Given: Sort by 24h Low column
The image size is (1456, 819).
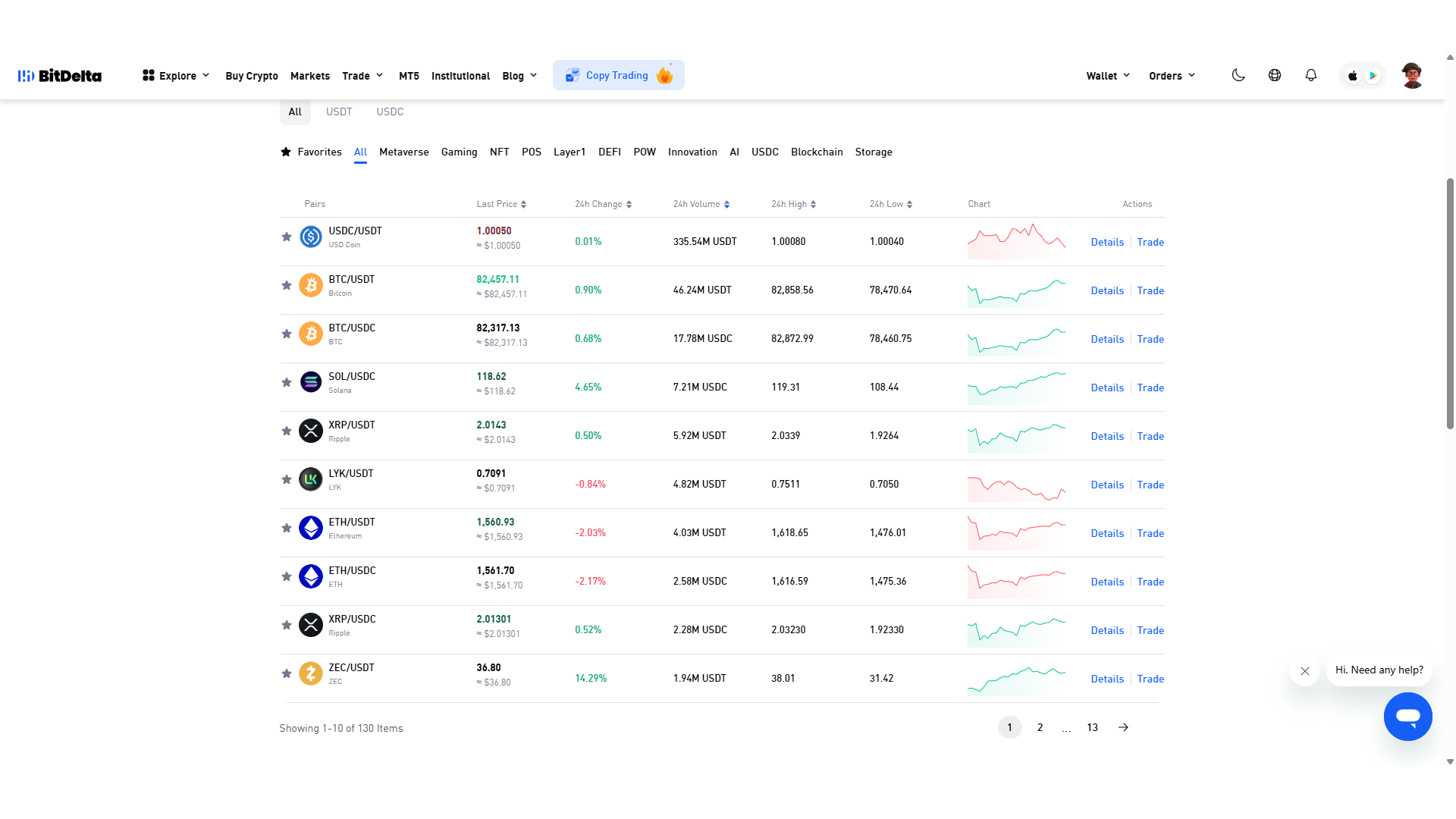Looking at the screenshot, I should point(891,204).
